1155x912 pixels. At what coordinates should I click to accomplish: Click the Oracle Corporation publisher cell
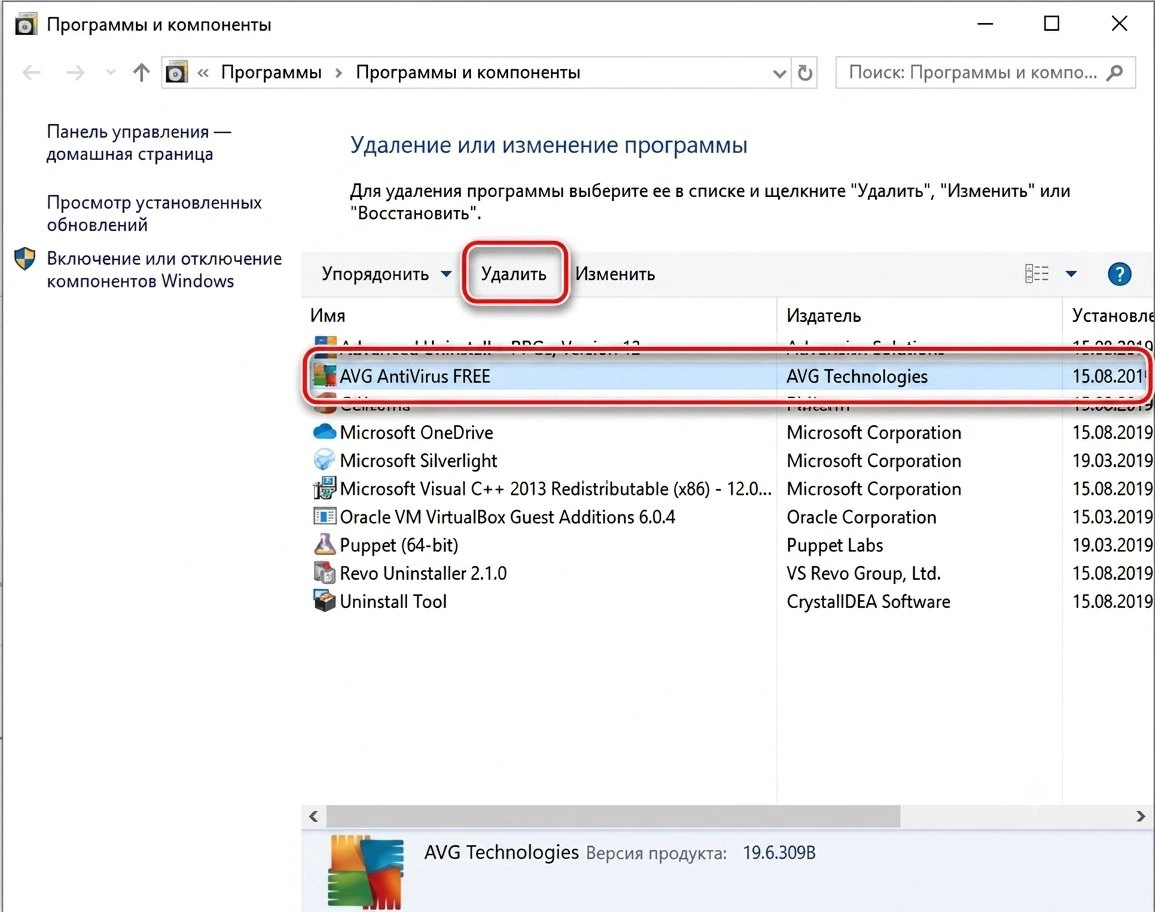click(861, 517)
